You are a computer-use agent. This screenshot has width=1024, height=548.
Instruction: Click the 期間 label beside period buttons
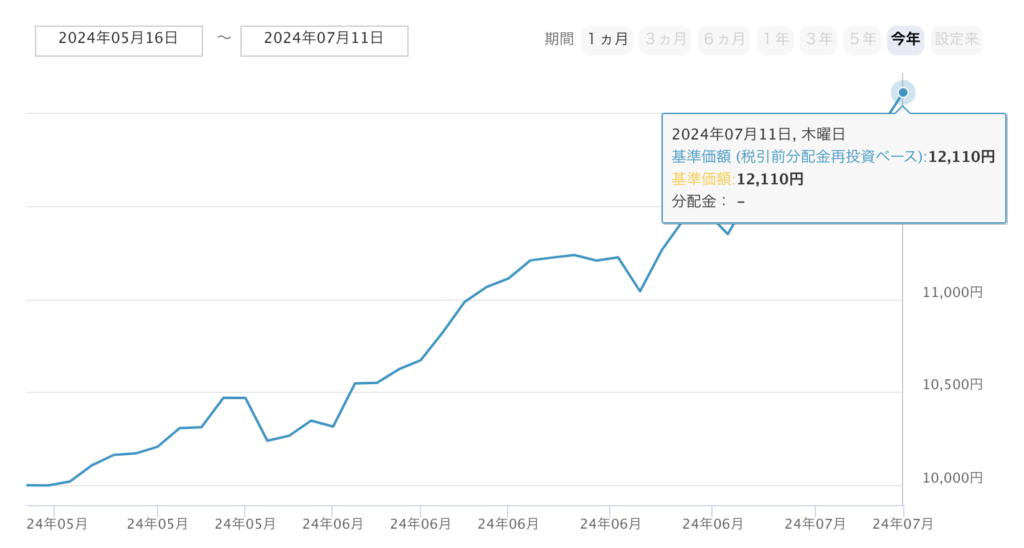pos(559,39)
